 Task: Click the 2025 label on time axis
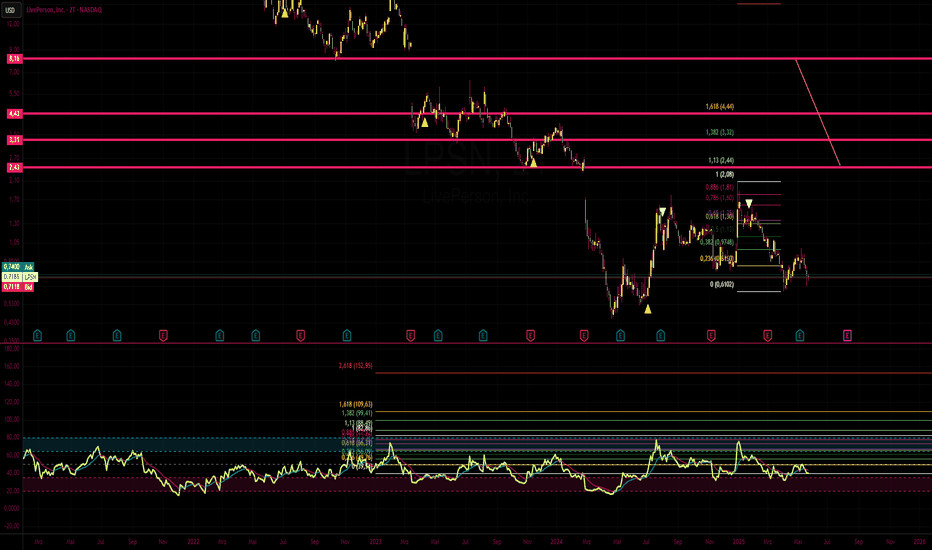(739, 542)
